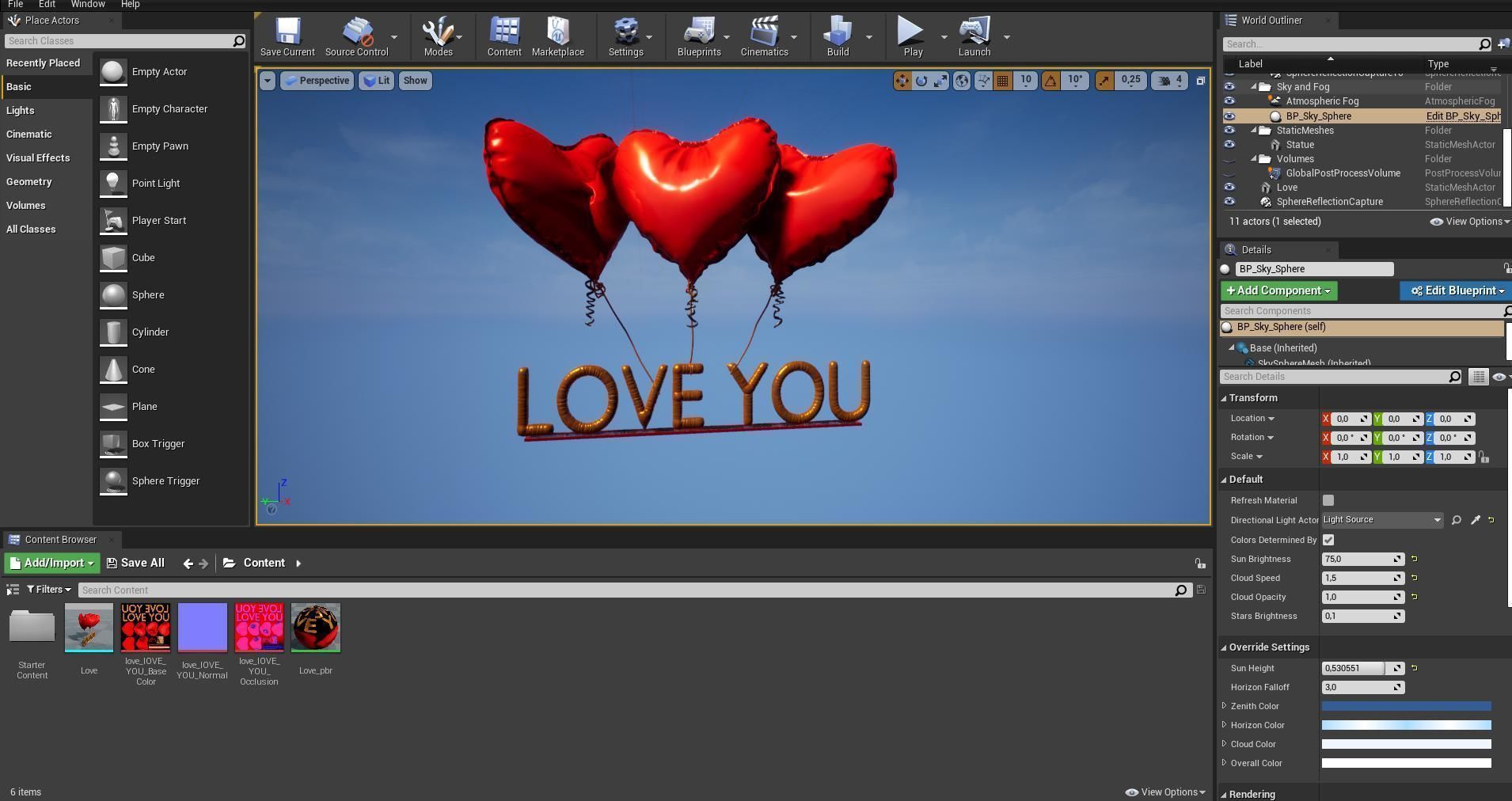Click Build toolbar icon
Screen dimensions: 1512x801
click(838, 36)
